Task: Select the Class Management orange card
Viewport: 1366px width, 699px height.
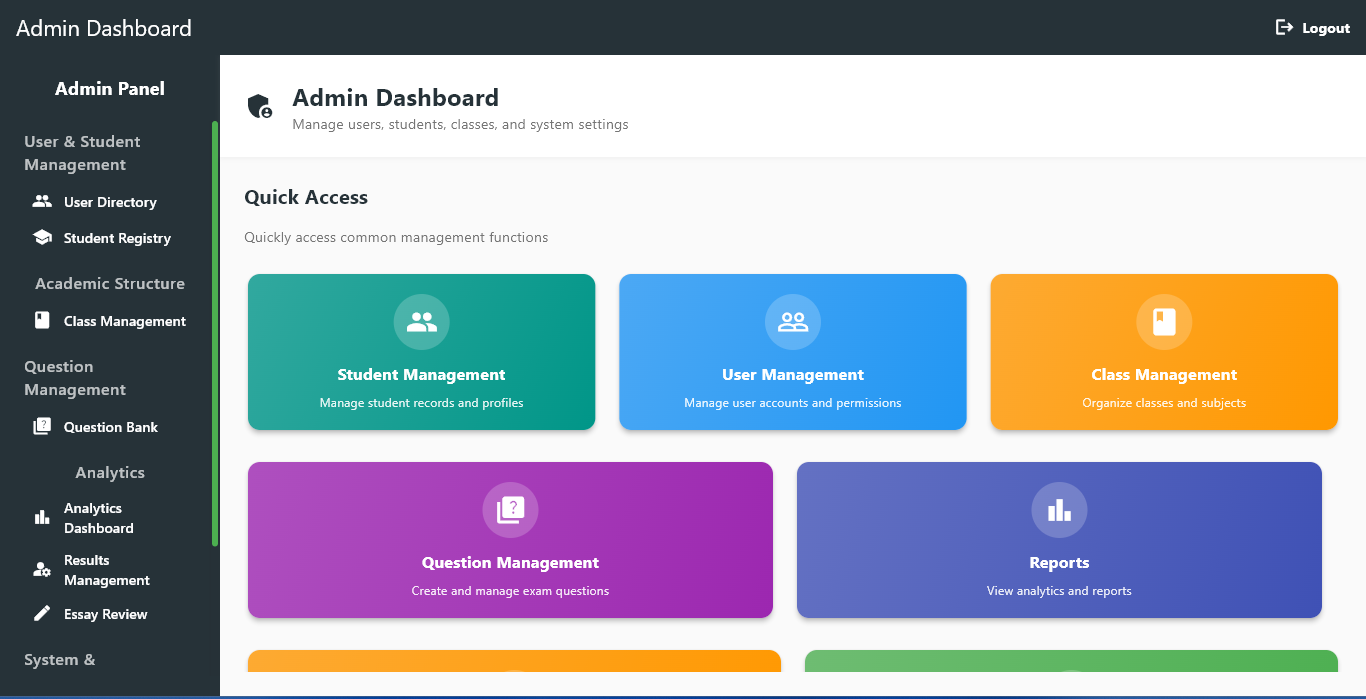Action: 1163,352
